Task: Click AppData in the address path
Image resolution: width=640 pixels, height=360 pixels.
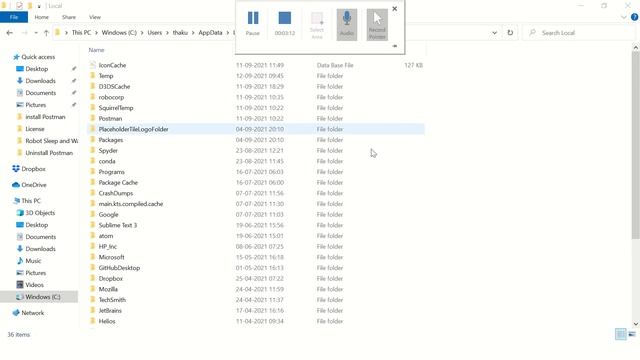Action: click(x=210, y=33)
